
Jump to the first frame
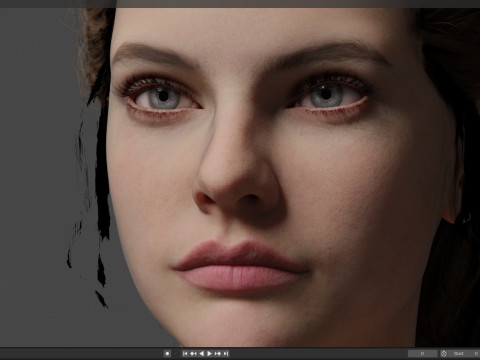(185, 353)
